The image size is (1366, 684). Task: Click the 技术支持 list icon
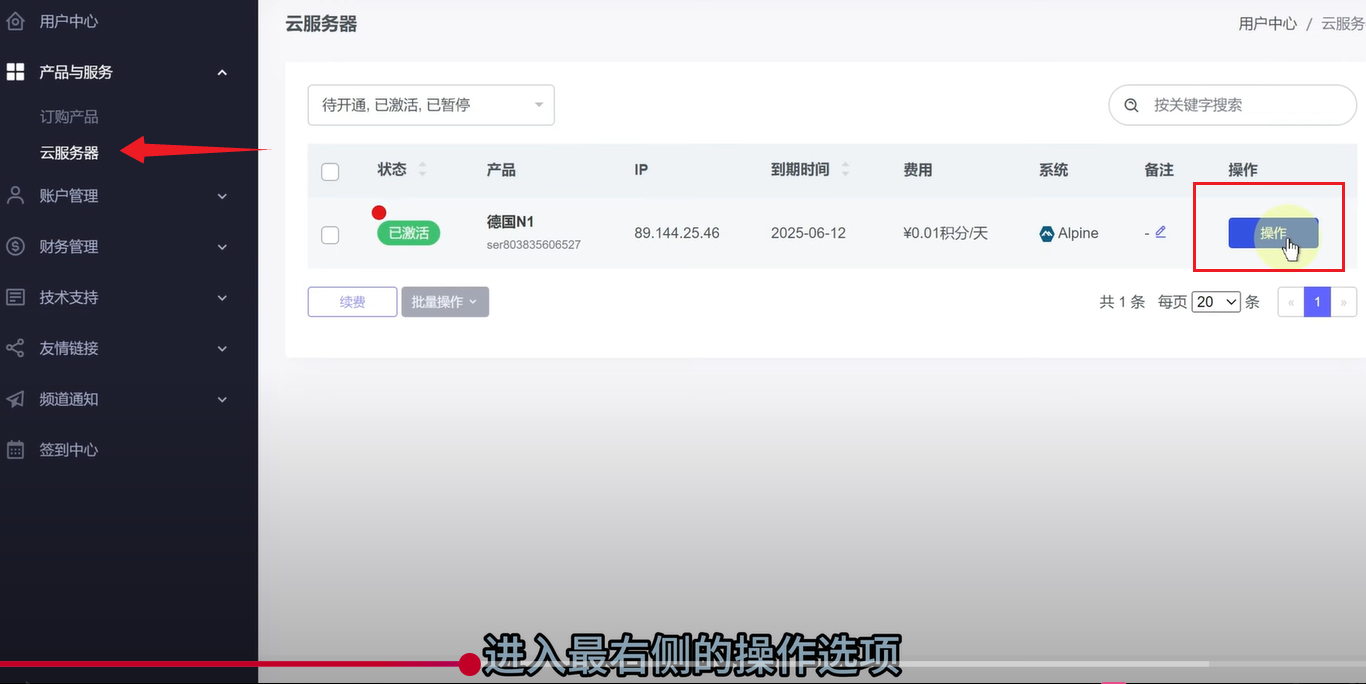click(x=15, y=297)
